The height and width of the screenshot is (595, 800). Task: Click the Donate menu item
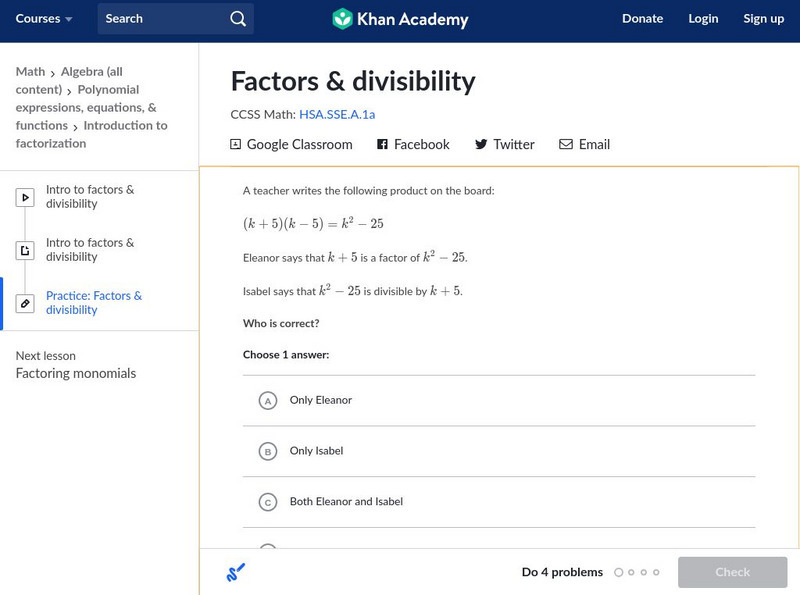click(x=642, y=19)
